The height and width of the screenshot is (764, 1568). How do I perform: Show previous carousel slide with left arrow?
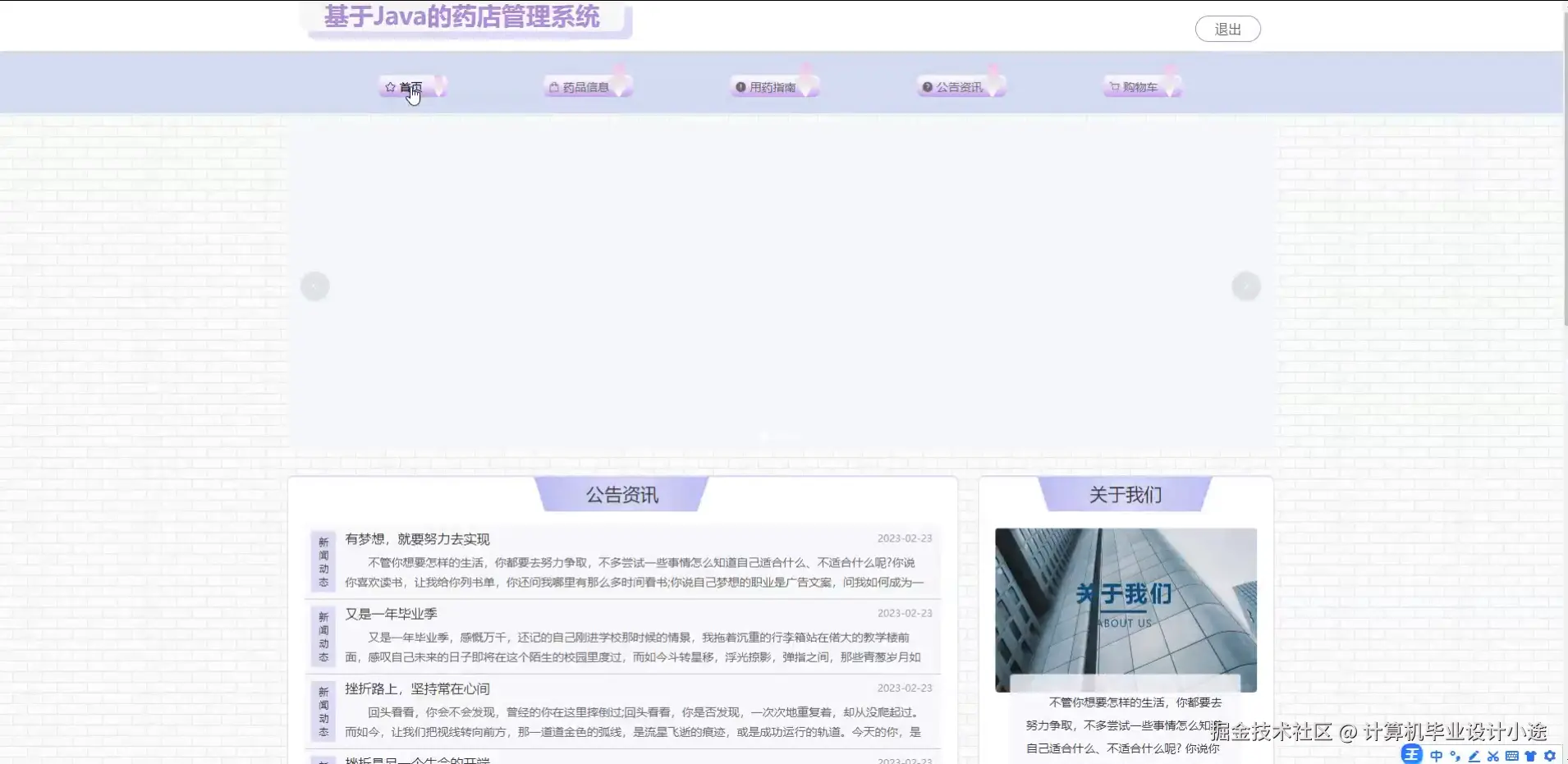click(314, 286)
